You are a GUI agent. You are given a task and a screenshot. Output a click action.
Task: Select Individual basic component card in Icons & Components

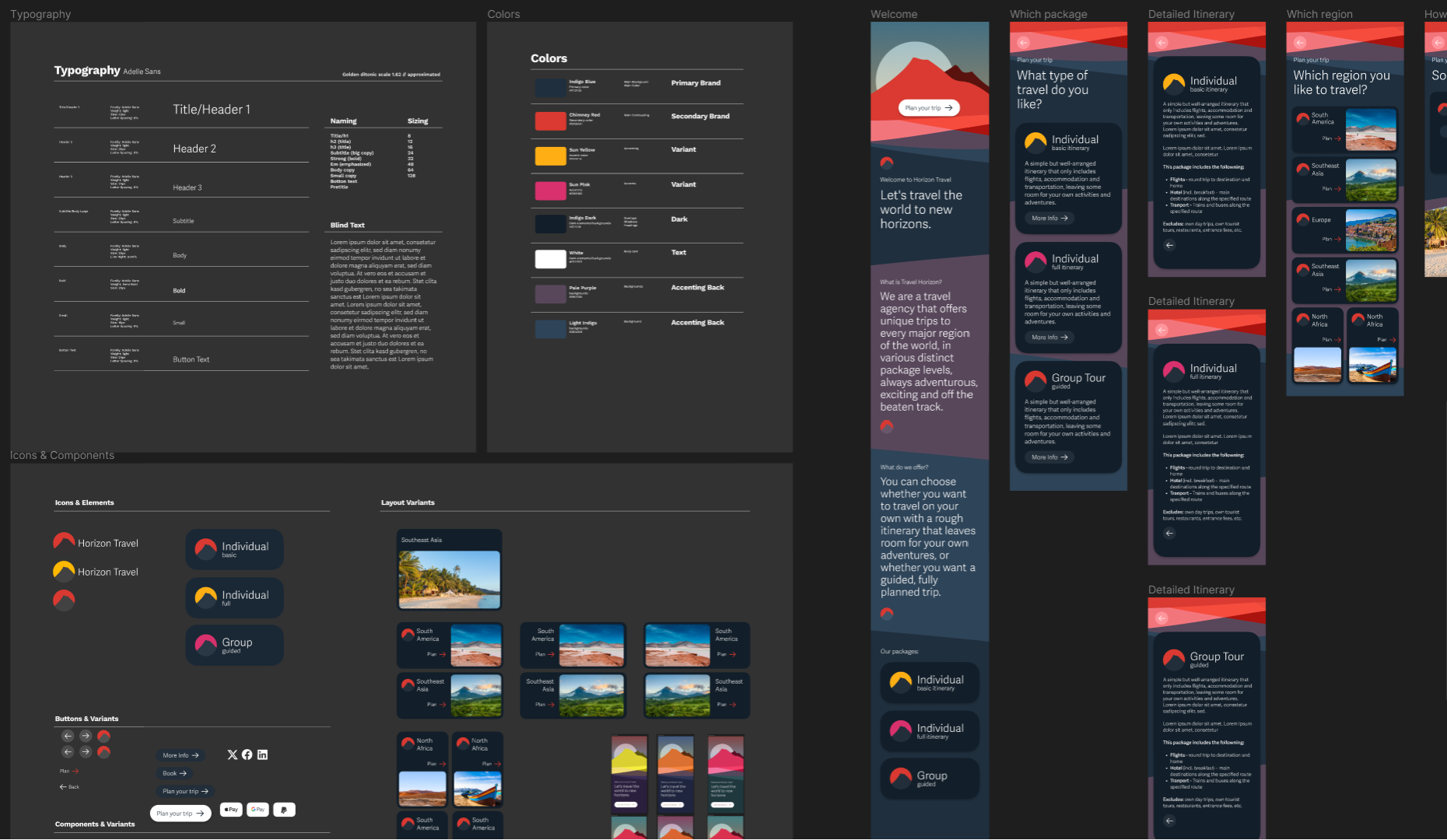[234, 549]
